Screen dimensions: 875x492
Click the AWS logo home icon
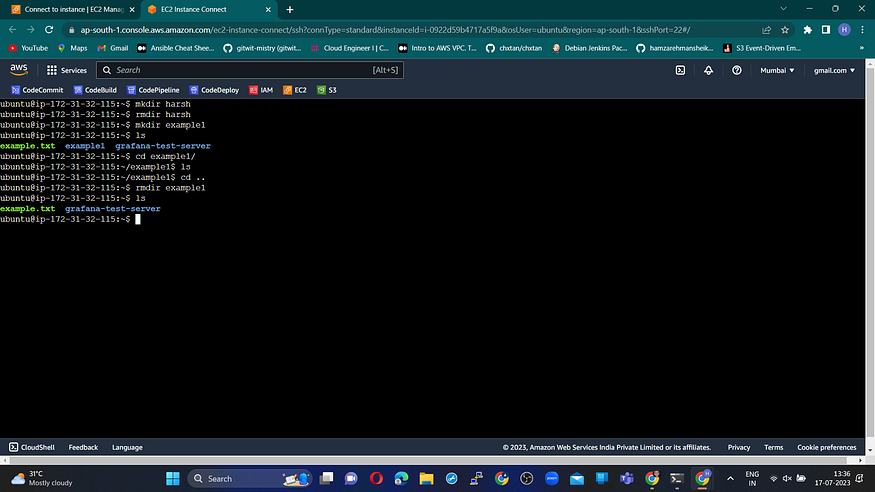(18, 70)
